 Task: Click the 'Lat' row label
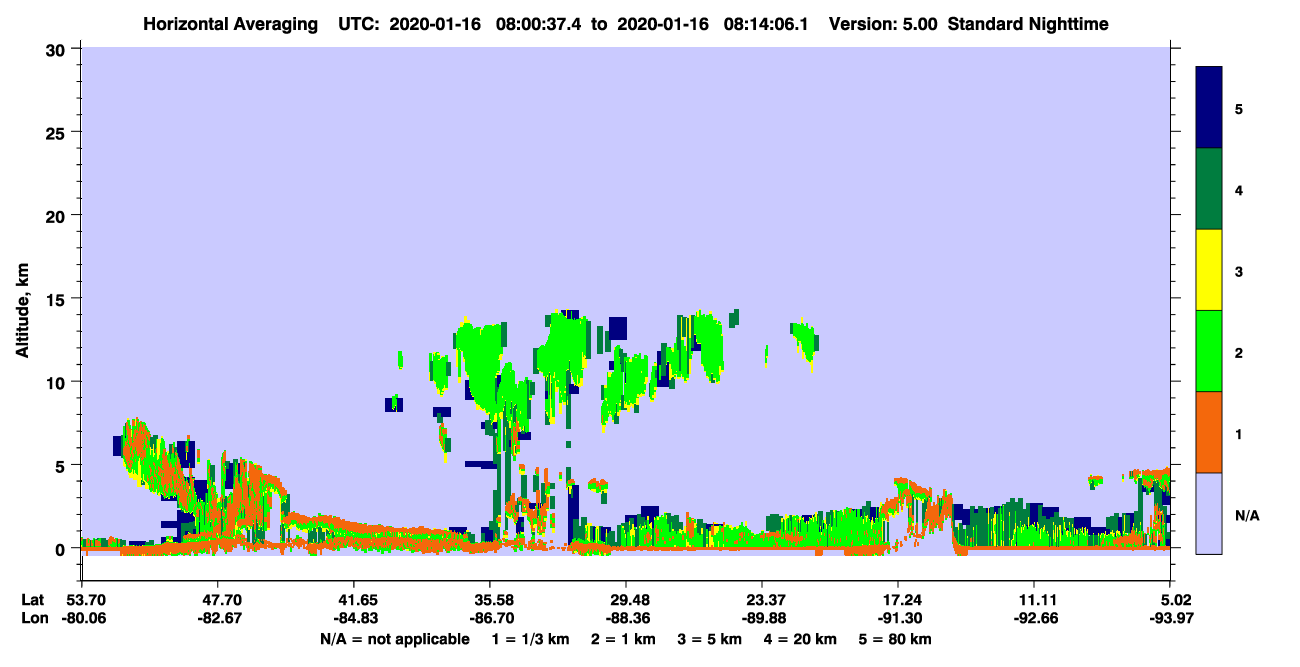[x=33, y=599]
